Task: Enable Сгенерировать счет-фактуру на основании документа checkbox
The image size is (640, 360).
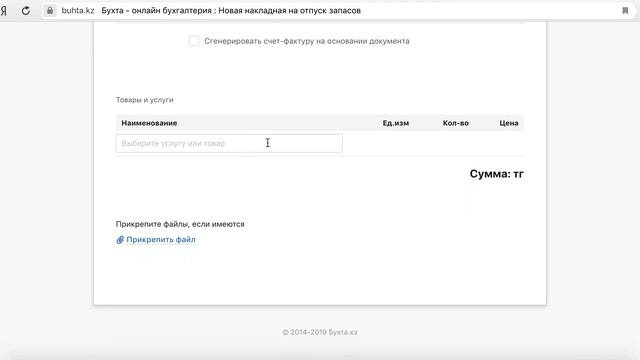Action: click(x=194, y=41)
